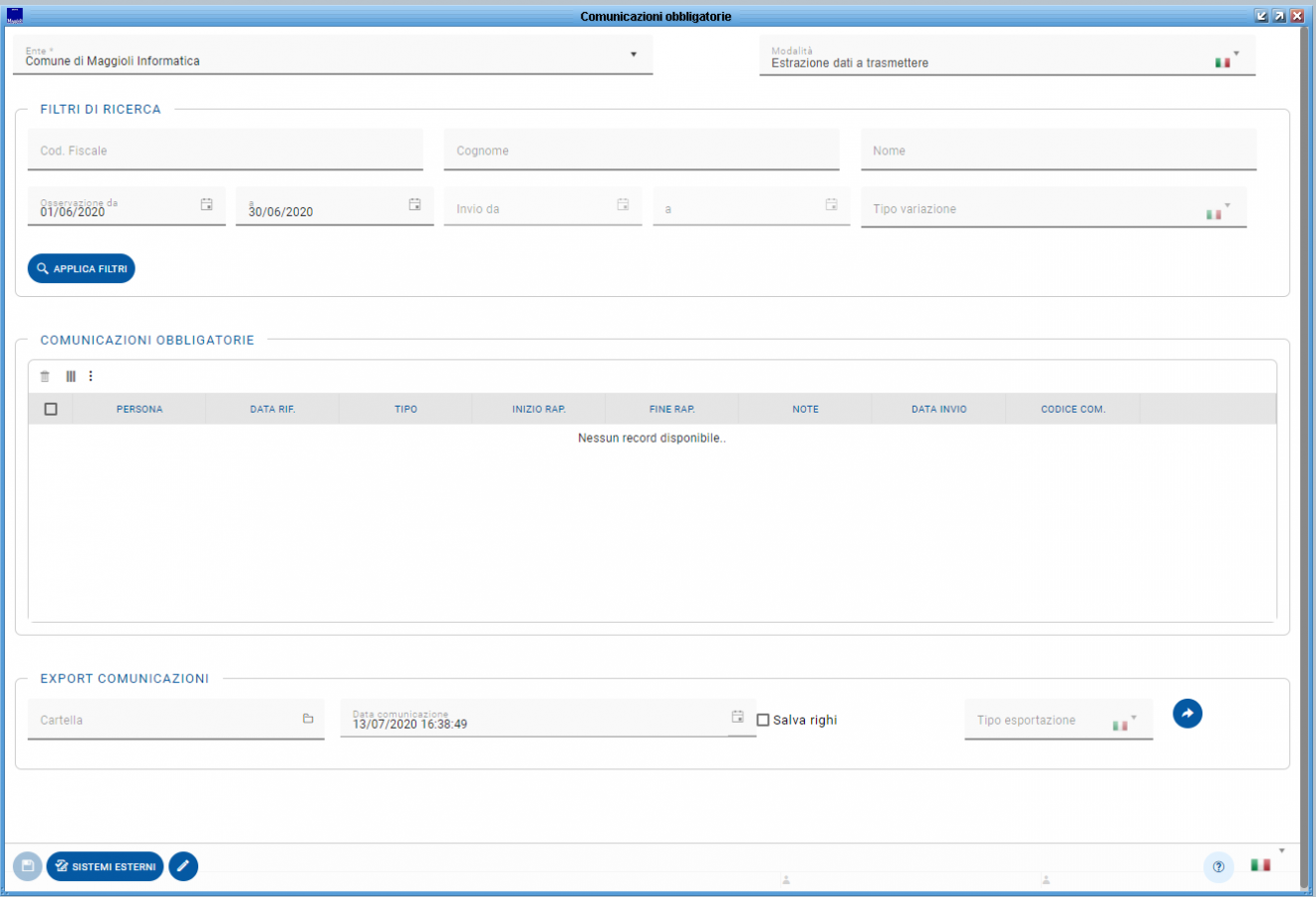Open calendar picker for Osservazione da date
1316x897 pixels.
point(207,204)
